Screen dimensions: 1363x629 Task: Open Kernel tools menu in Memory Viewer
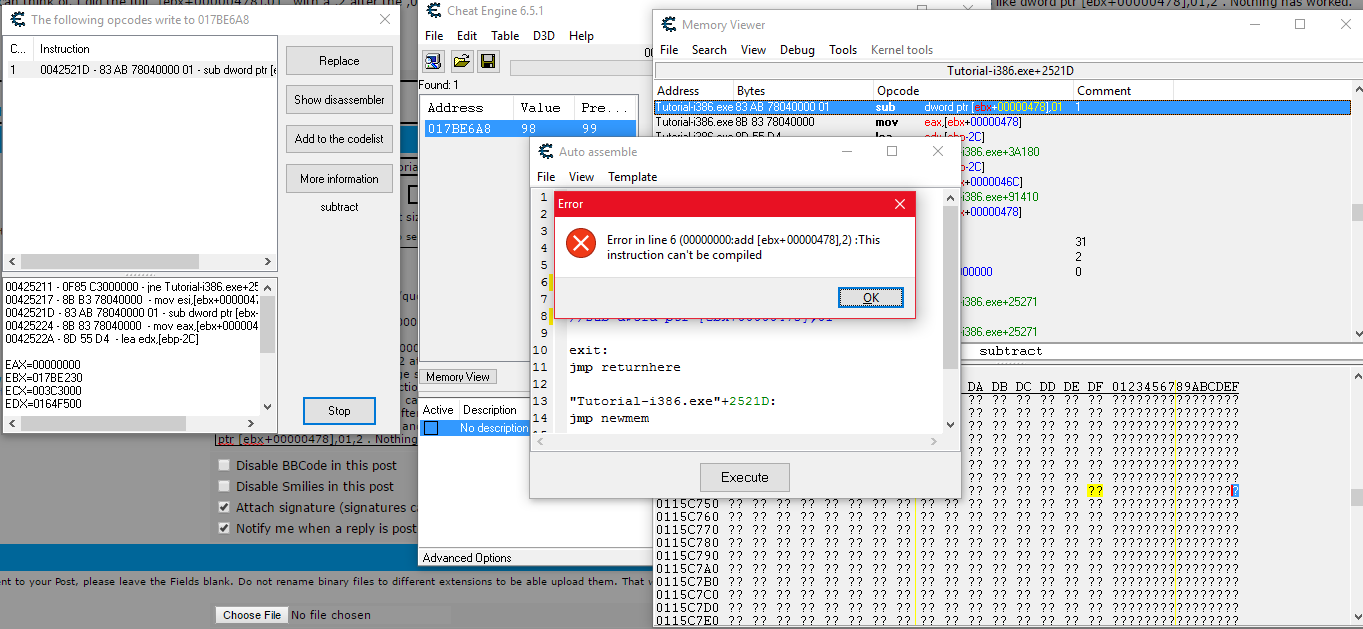pos(902,50)
